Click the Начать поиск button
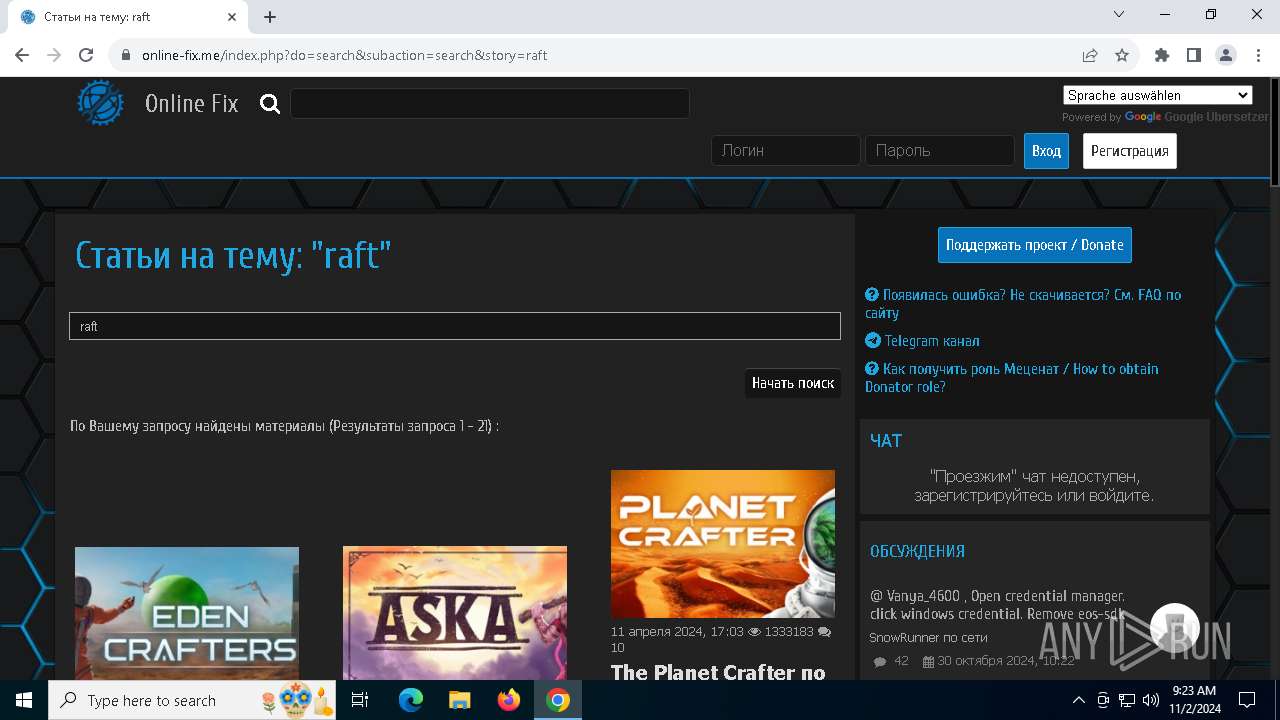The height and width of the screenshot is (720, 1280). 793,383
